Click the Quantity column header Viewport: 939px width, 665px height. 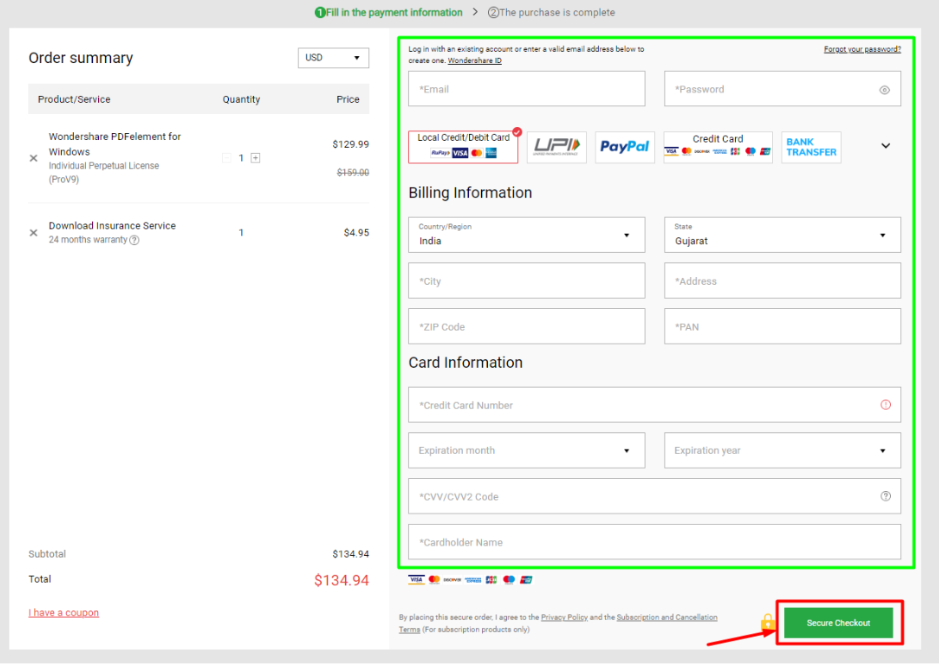pyautogui.click(x=241, y=99)
